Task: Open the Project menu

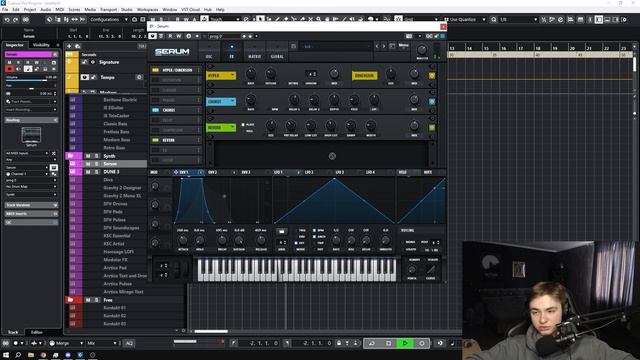Action: [x=30, y=9]
